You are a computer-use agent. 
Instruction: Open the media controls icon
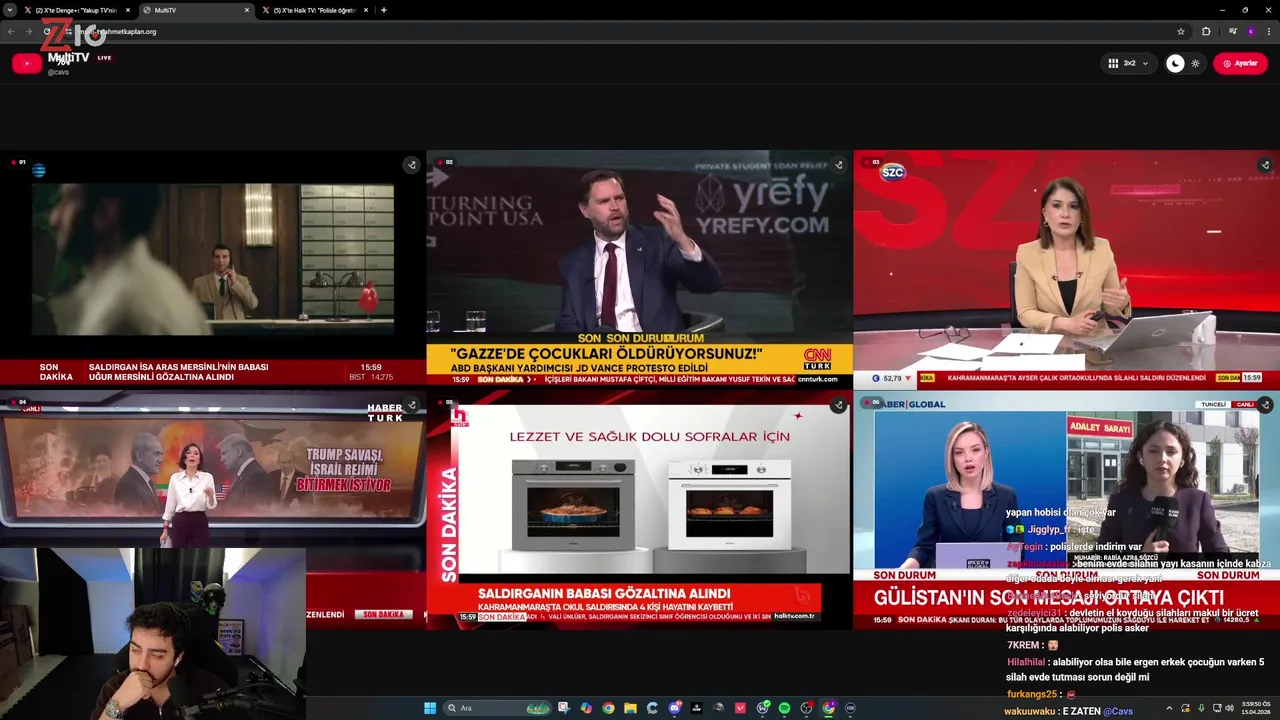click(x=1233, y=31)
